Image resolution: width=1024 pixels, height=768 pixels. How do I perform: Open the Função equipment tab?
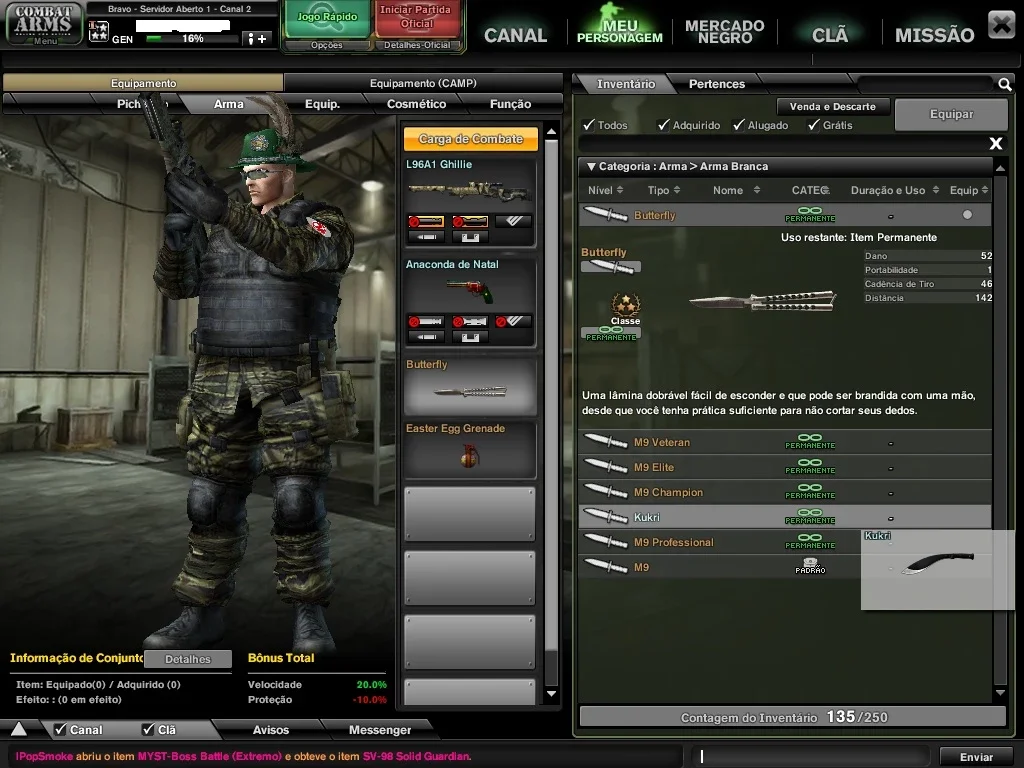pyautogui.click(x=510, y=104)
